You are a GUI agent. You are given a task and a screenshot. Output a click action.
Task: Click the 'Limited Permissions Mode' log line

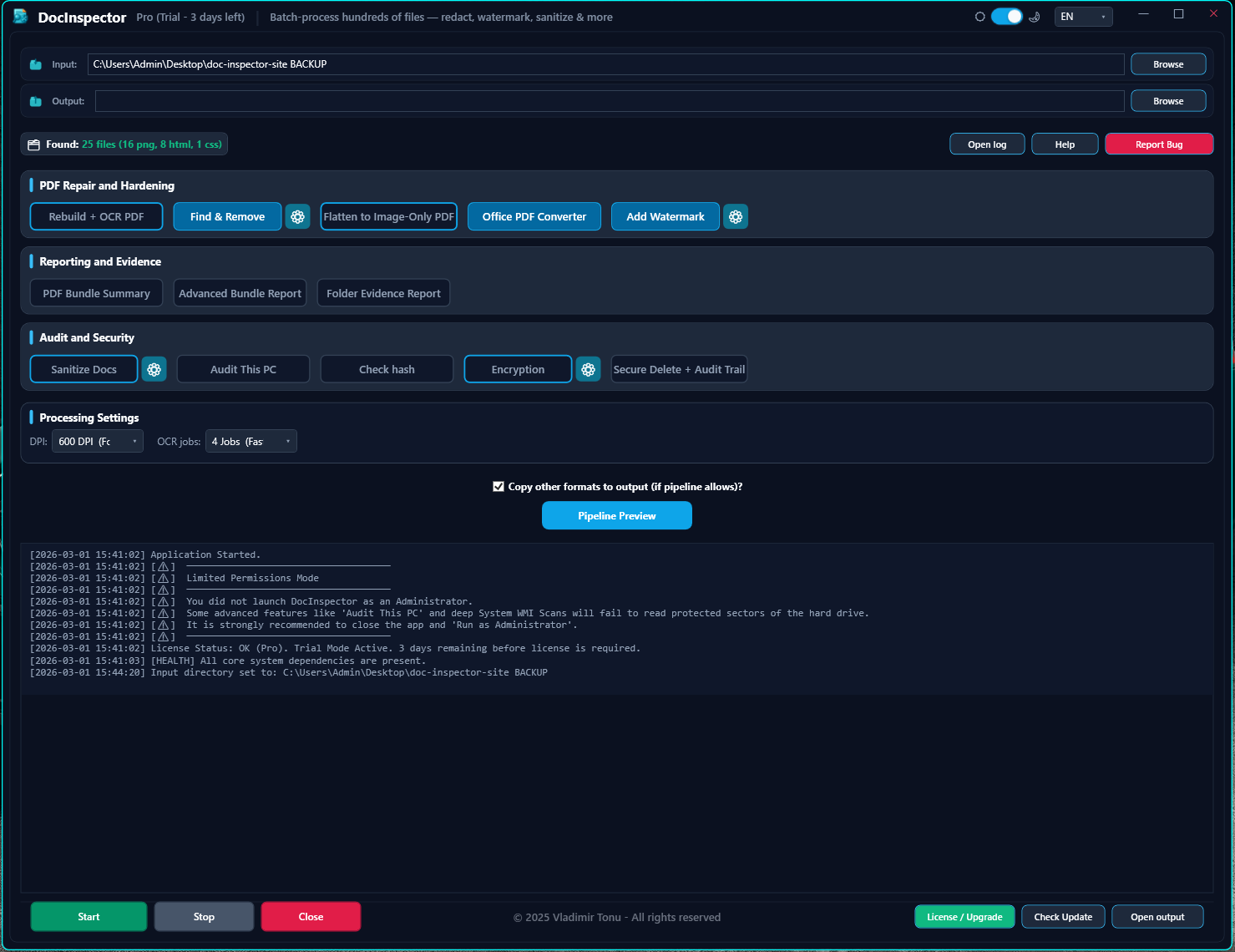(175, 578)
